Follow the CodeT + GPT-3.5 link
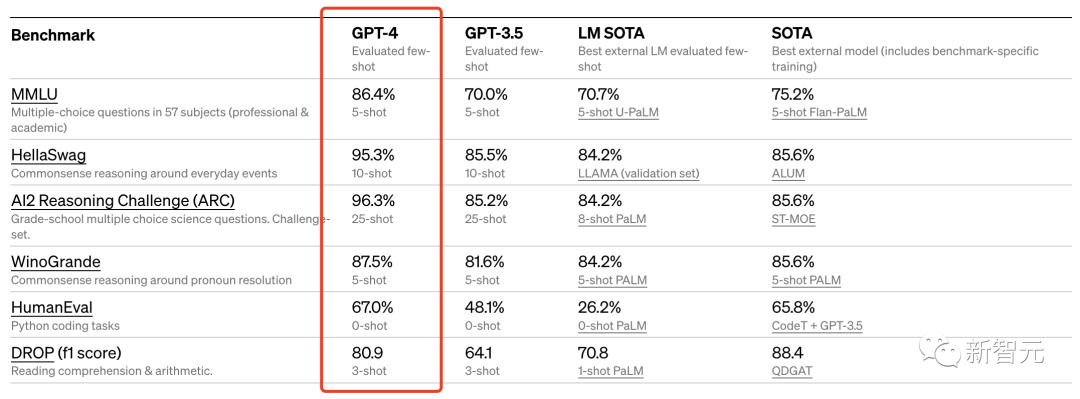 tap(817, 326)
